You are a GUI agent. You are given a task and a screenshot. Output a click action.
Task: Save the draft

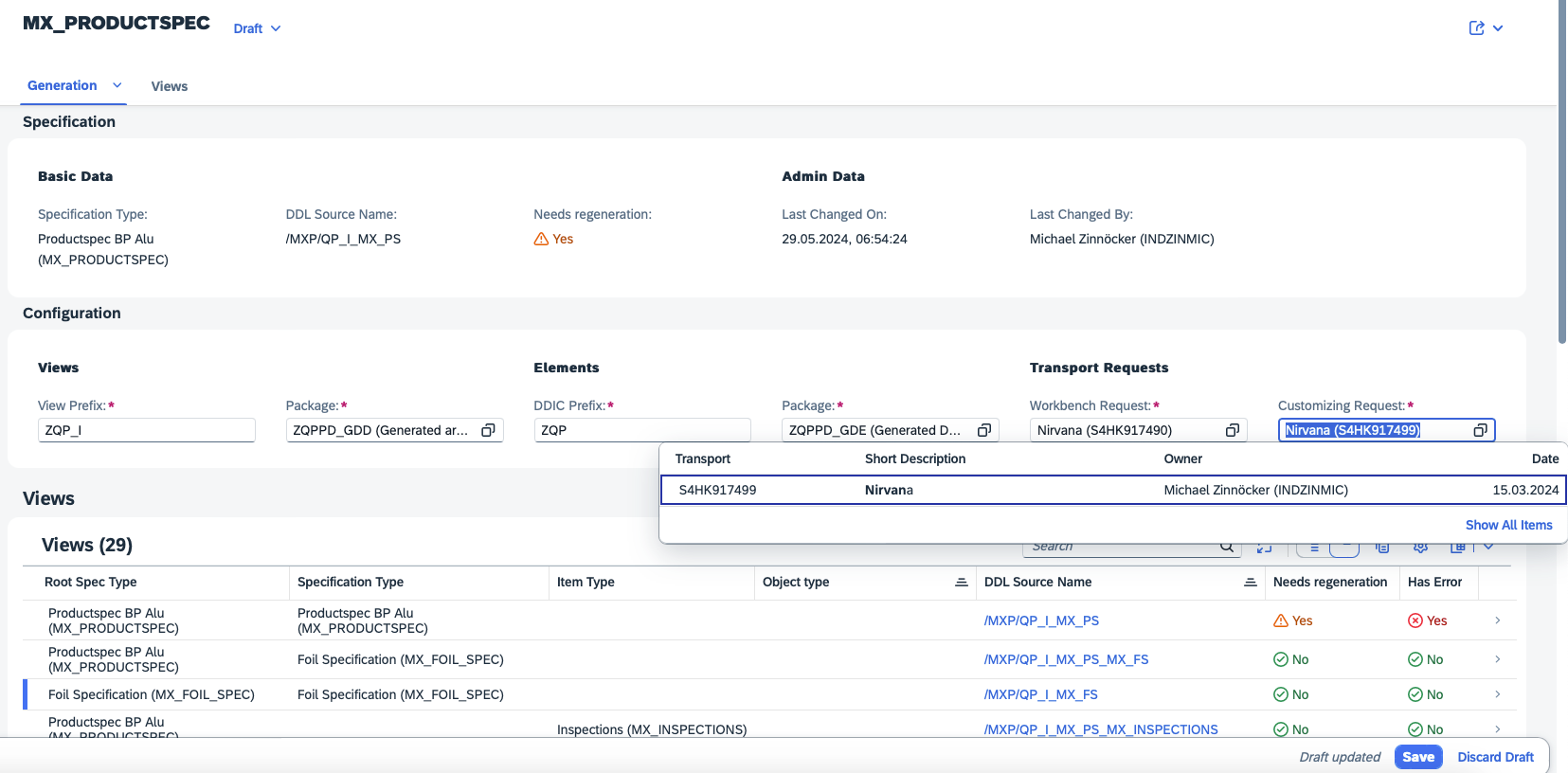[1418, 757]
